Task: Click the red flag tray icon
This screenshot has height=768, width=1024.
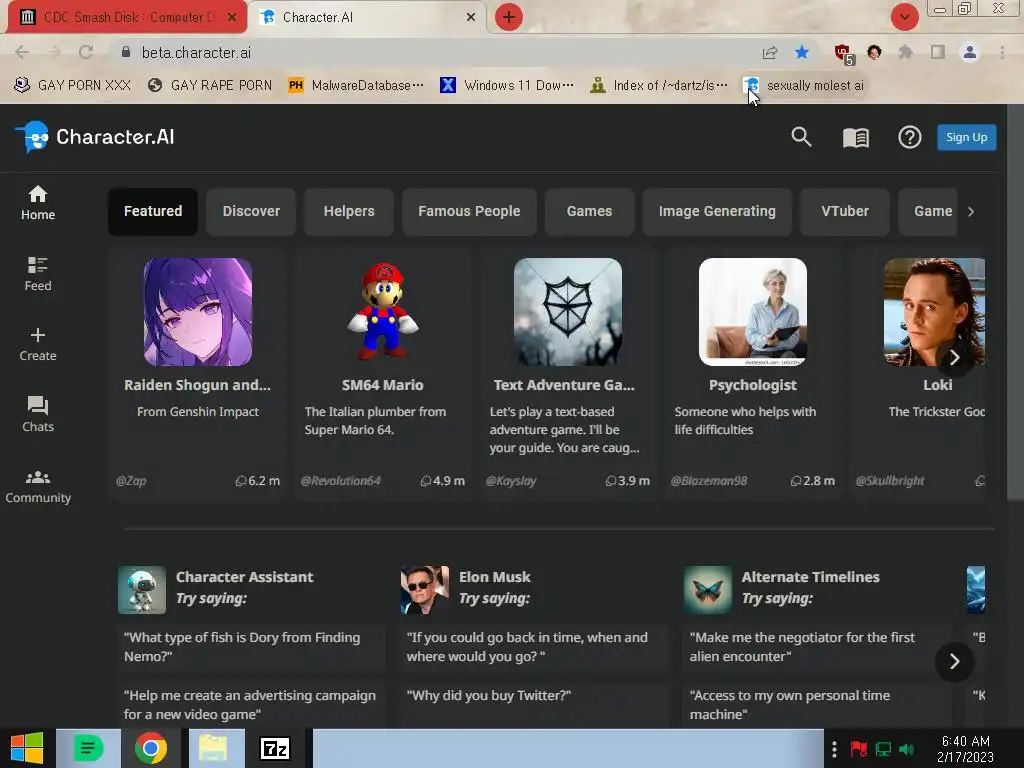Action: 859,749
